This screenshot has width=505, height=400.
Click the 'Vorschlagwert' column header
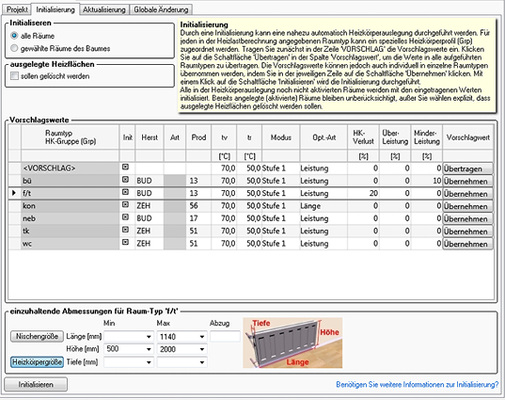468,137
